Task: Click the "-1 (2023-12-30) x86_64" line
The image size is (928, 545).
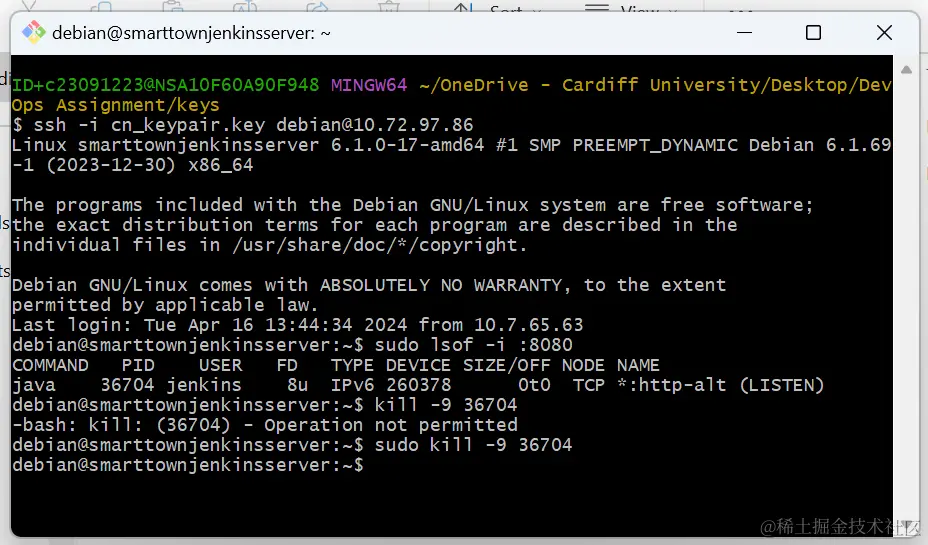Action: tap(133, 165)
